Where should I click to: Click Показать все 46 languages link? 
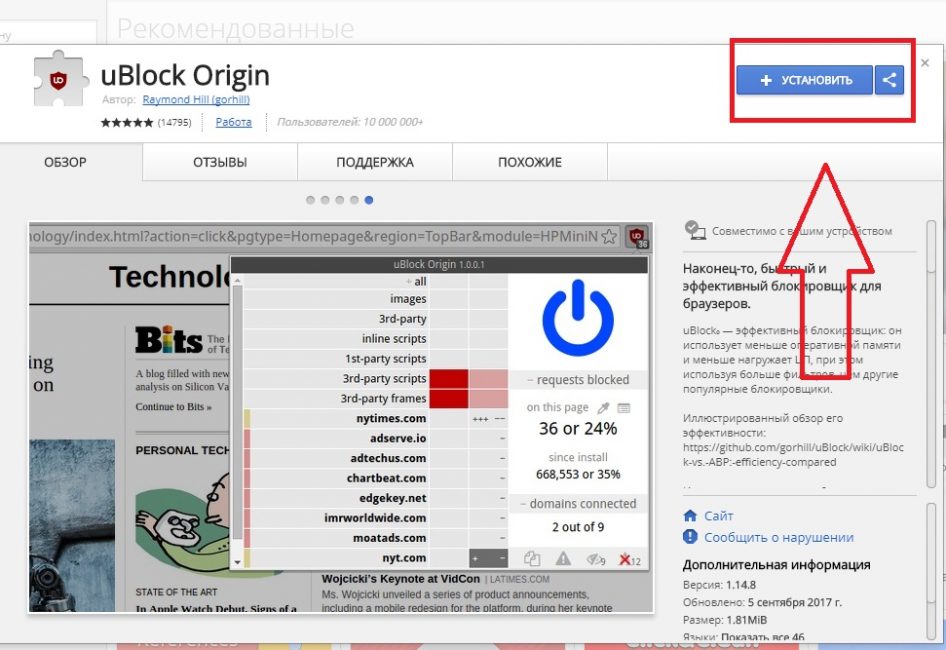tap(763, 637)
